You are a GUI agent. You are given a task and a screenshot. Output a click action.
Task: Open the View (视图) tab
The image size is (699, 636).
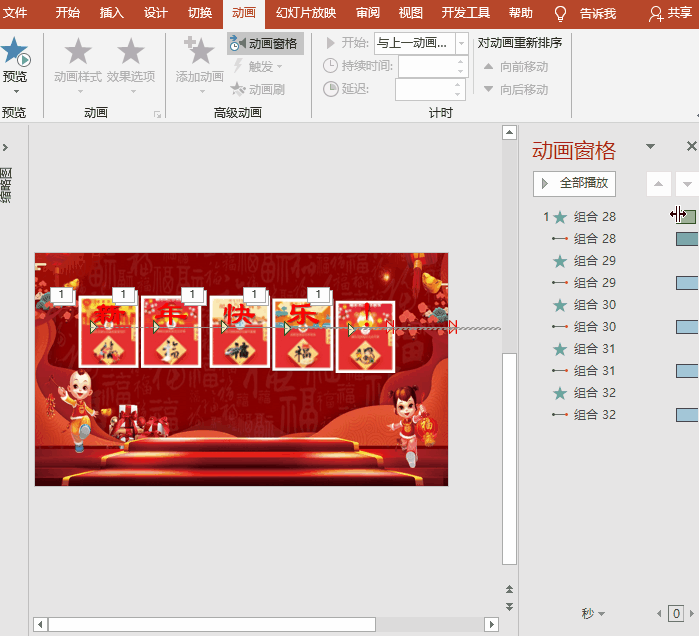click(411, 13)
